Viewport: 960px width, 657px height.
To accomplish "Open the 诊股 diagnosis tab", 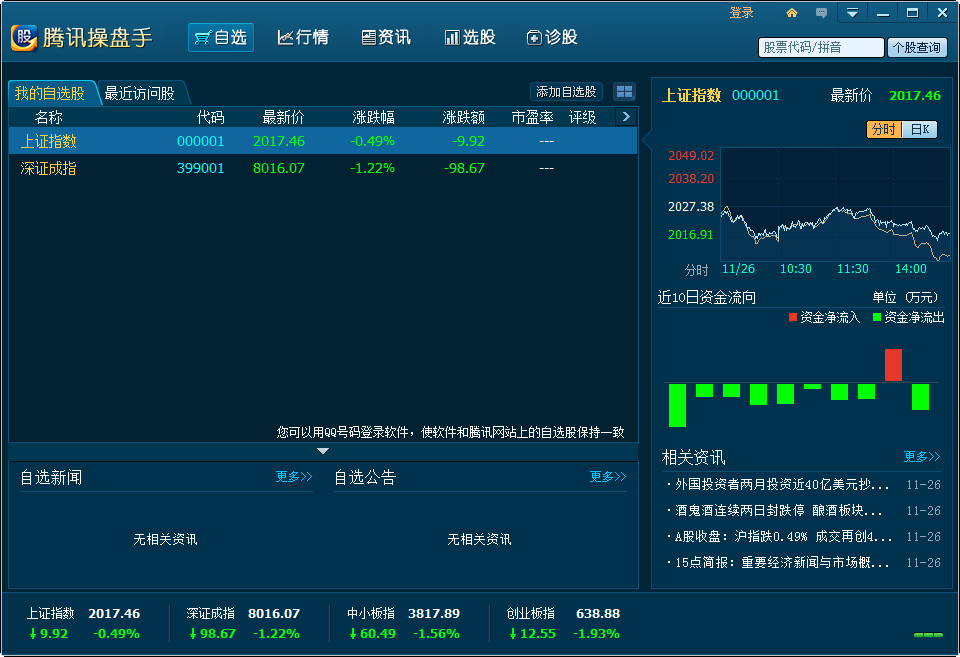I will pyautogui.click(x=552, y=37).
